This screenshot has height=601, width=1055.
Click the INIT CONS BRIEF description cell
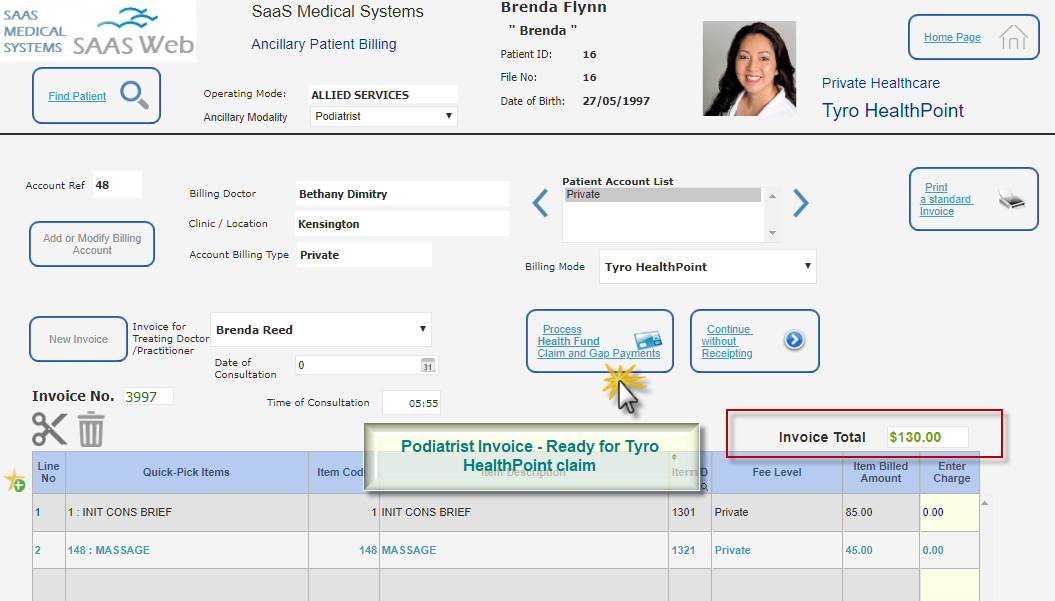[x=524, y=512]
